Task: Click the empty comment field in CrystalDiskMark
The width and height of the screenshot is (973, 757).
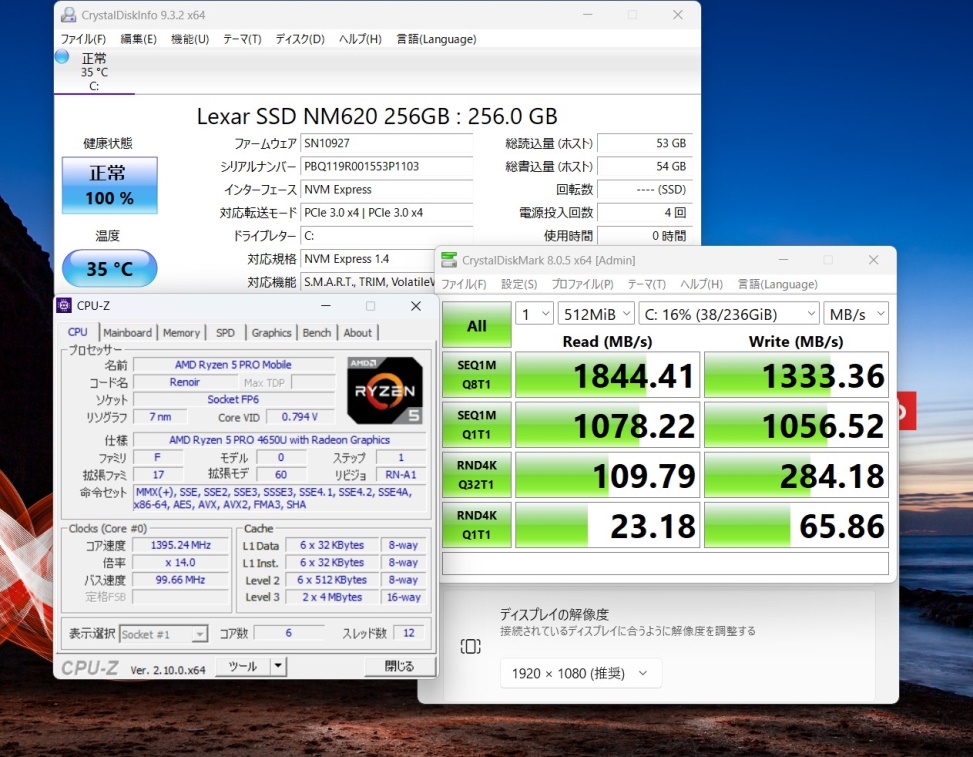Action: click(x=665, y=563)
